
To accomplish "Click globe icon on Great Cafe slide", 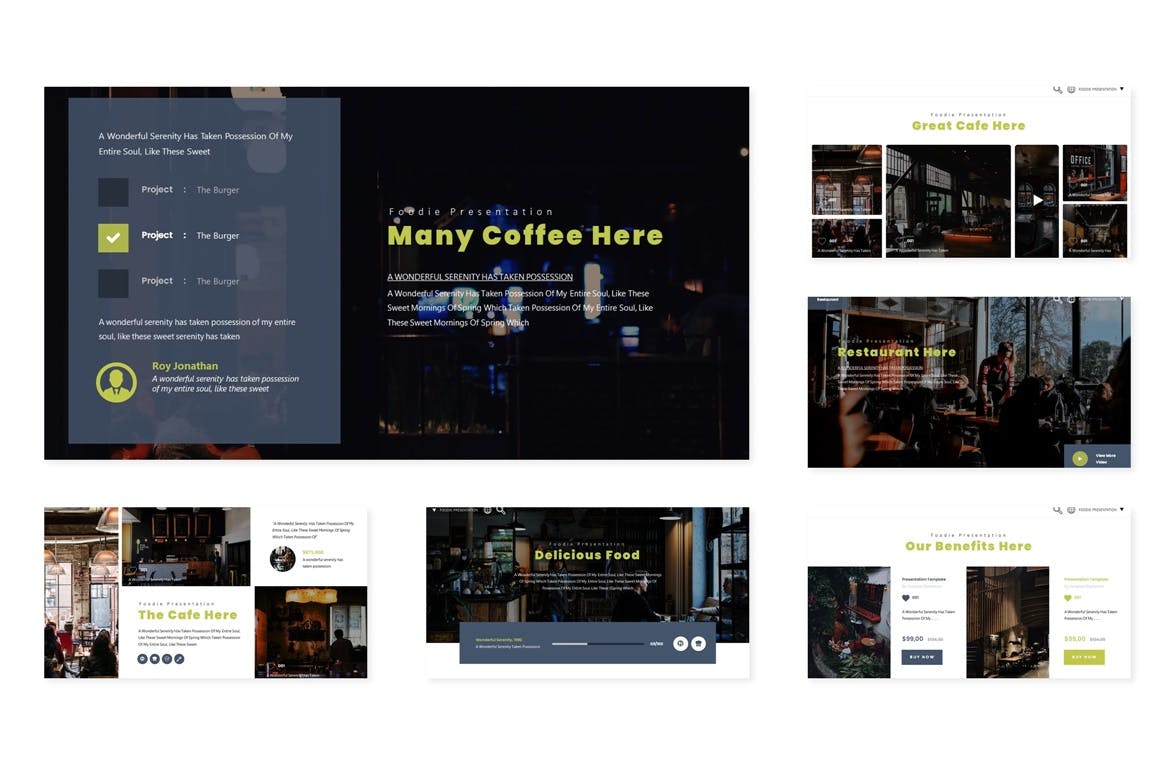I will 1071,90.
